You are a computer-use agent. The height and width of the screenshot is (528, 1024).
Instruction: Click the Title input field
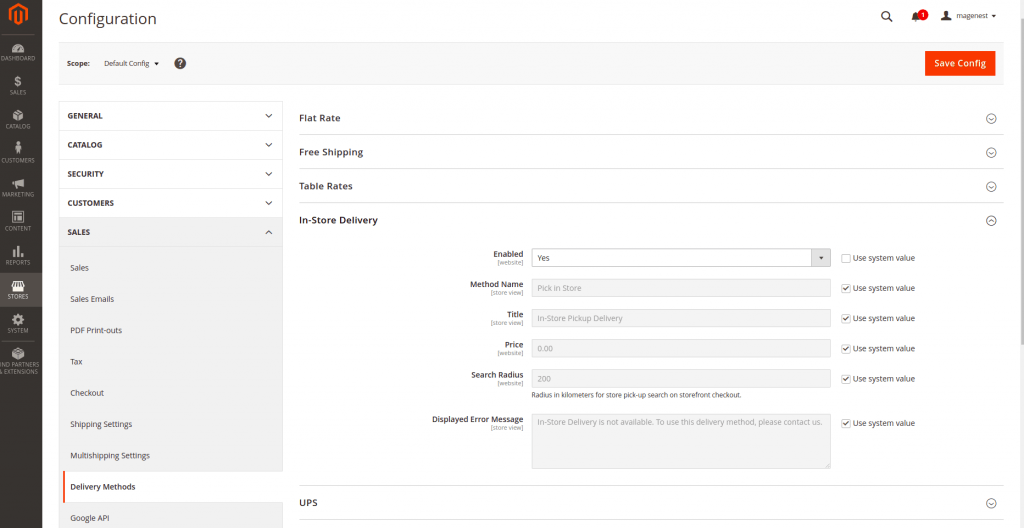pyautogui.click(x=681, y=318)
